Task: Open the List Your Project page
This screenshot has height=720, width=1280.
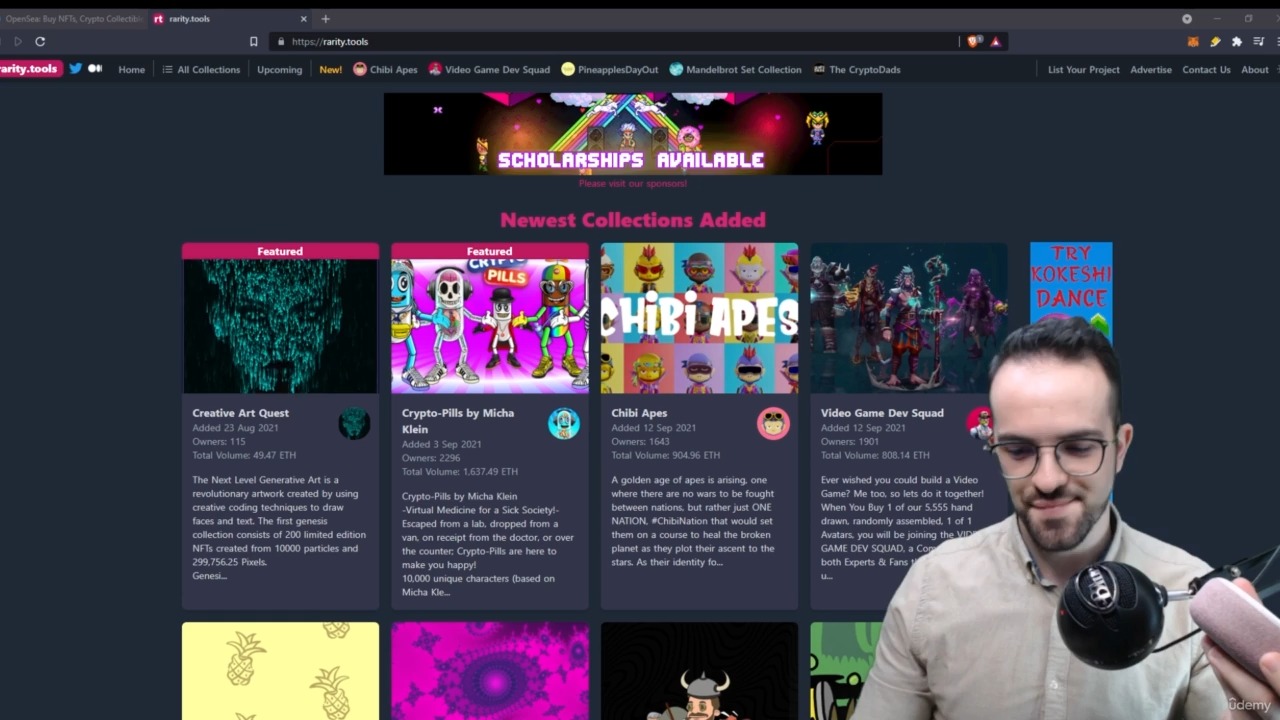Action: [1083, 70]
